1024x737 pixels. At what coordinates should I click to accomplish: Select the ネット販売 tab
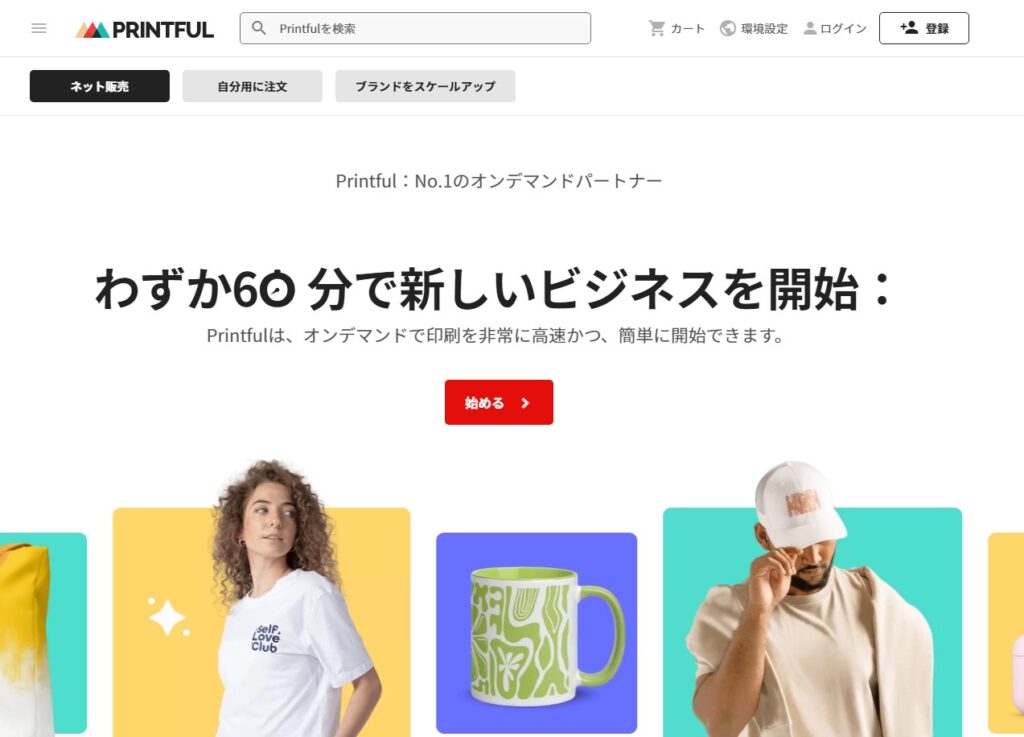[99, 86]
